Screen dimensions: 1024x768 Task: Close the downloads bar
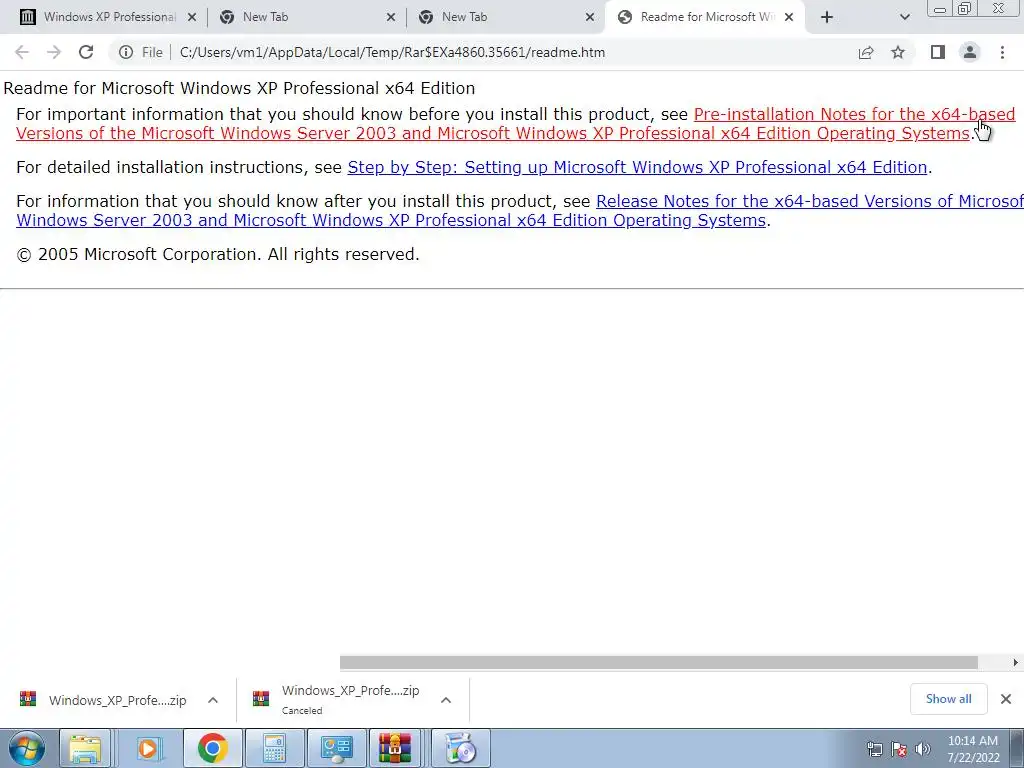(1006, 699)
